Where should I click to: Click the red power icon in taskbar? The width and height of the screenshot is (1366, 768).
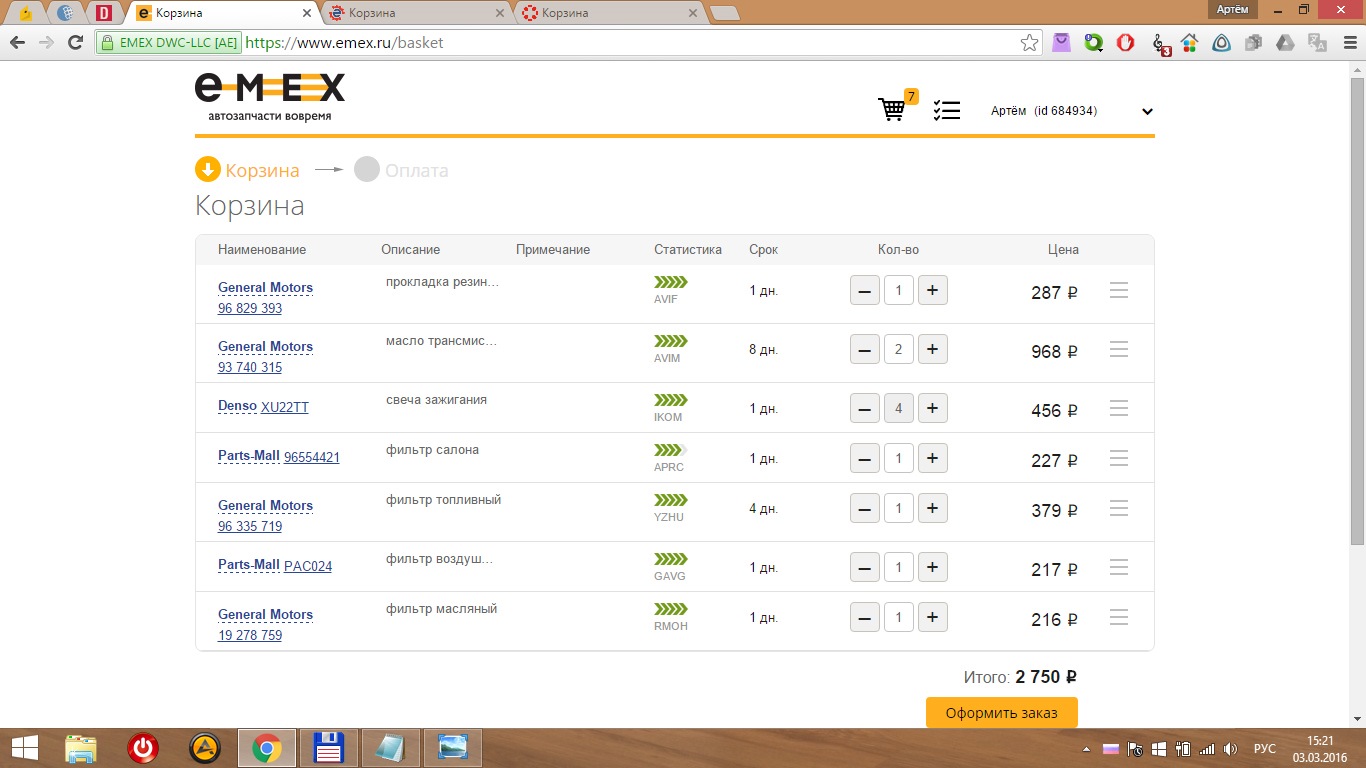click(143, 748)
